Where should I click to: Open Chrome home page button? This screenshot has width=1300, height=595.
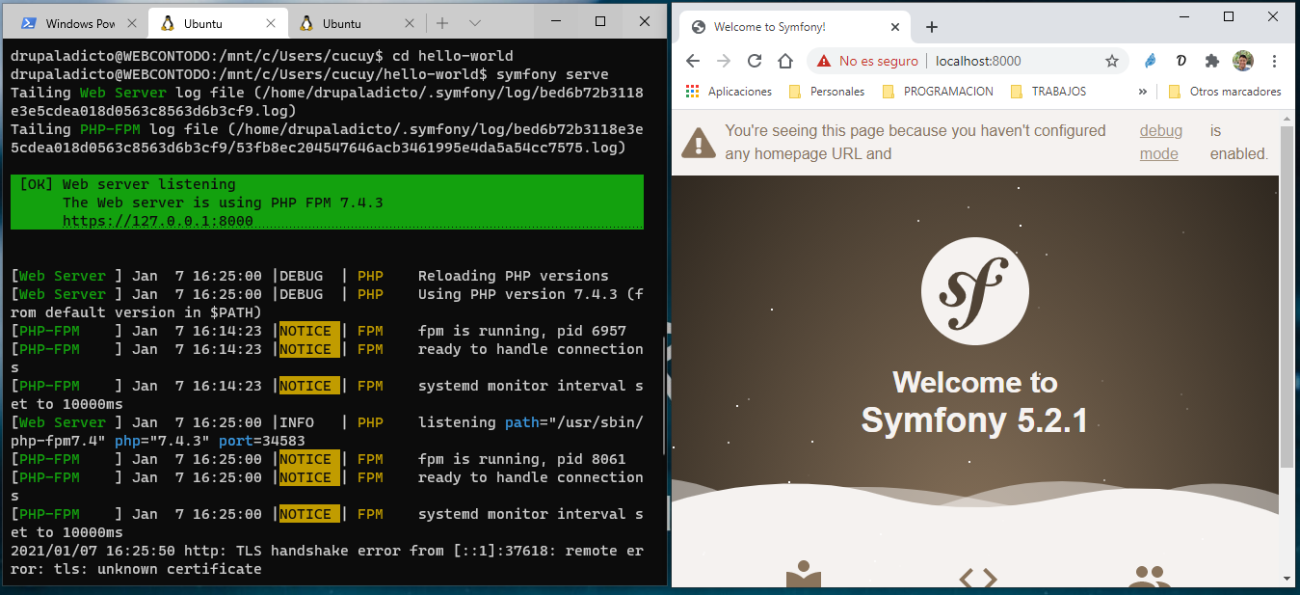click(785, 61)
